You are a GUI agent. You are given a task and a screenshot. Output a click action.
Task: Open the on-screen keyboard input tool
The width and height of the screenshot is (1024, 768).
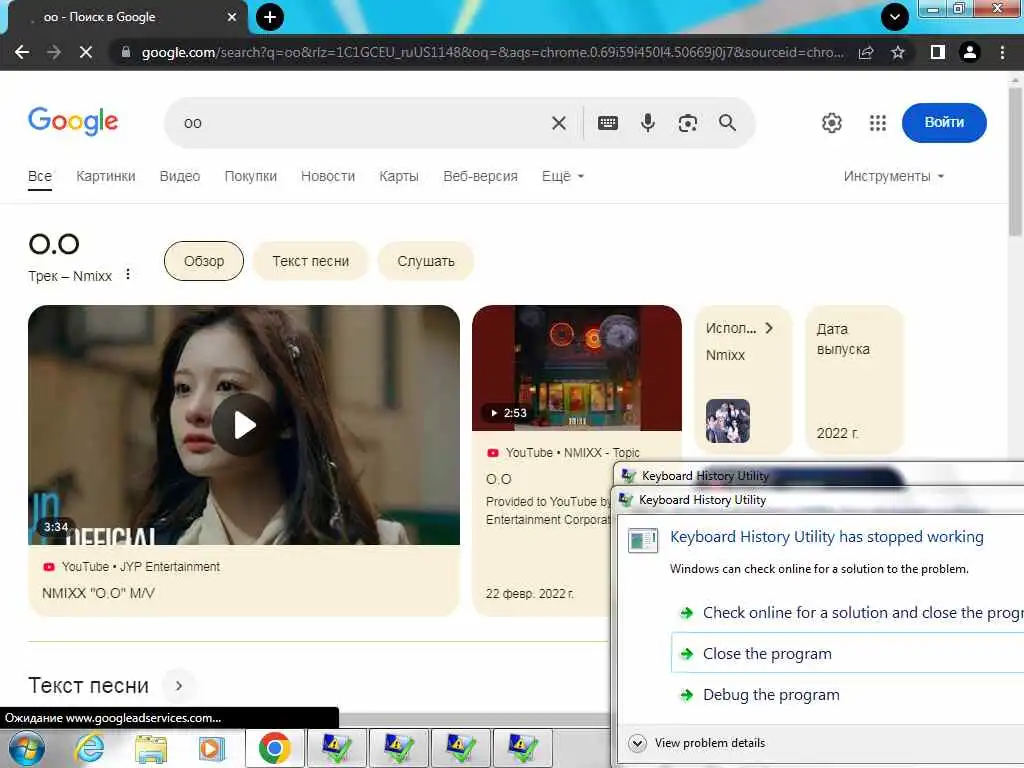click(x=608, y=123)
